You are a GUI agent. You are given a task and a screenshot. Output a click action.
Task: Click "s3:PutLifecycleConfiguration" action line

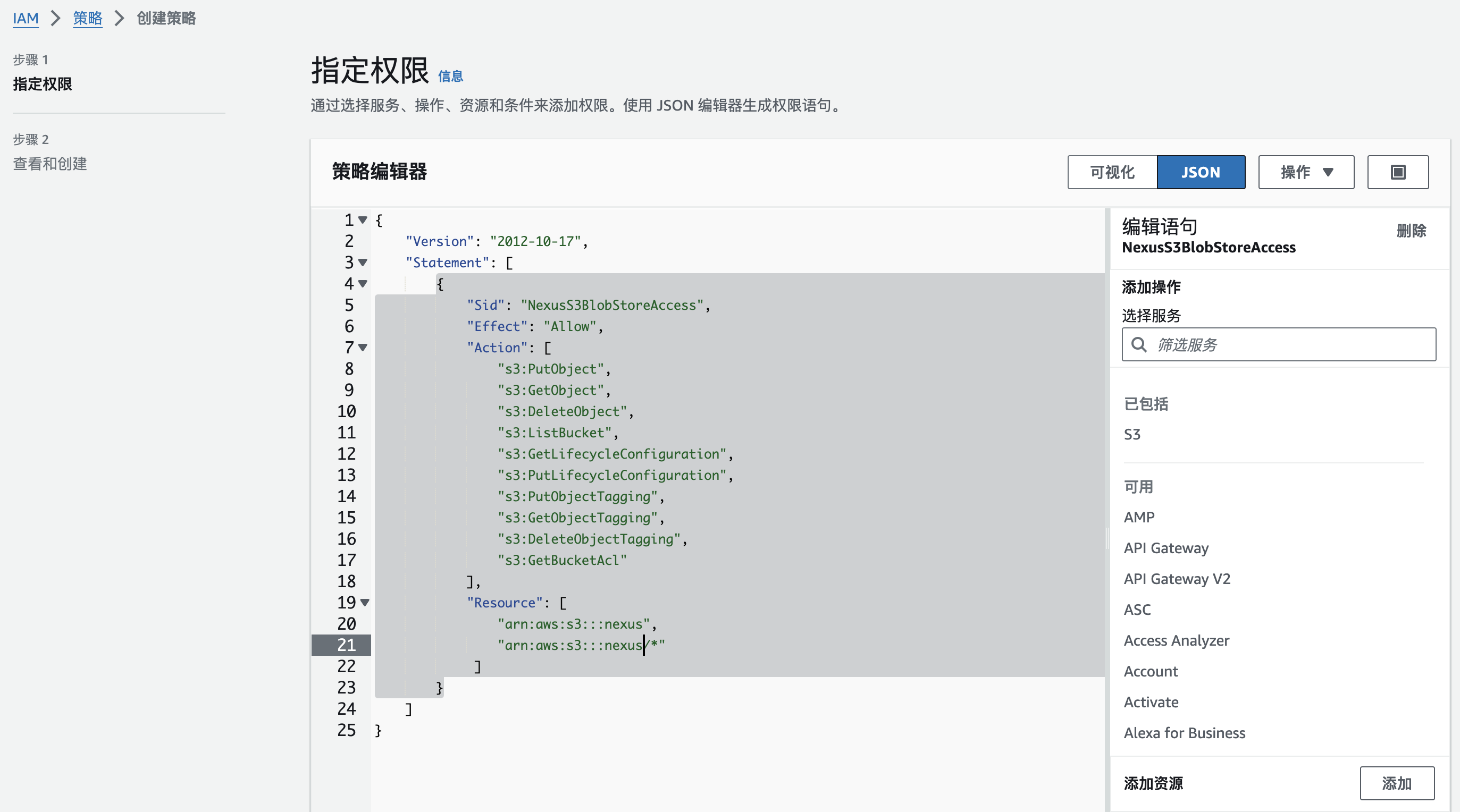tap(611, 475)
